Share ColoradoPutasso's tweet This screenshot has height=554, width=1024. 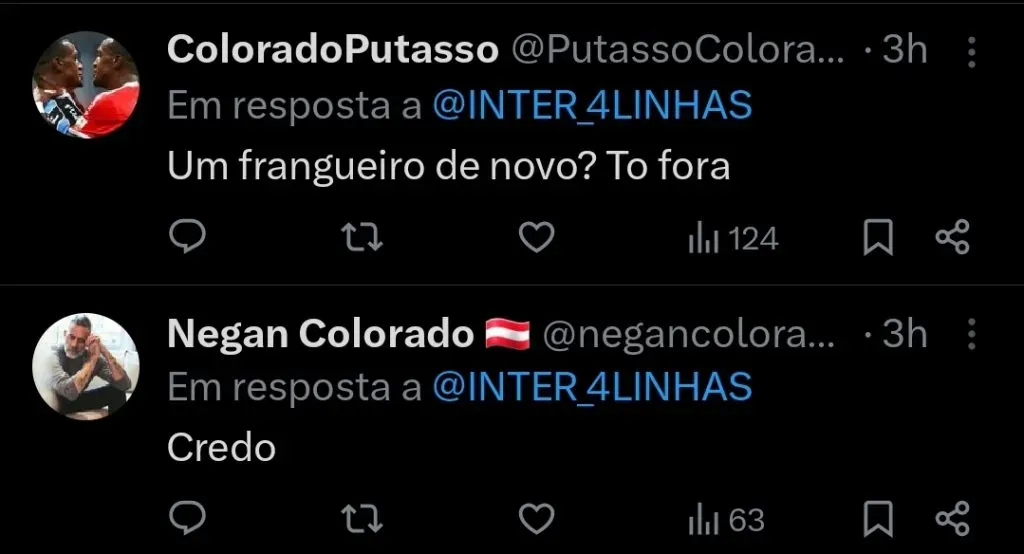click(x=952, y=238)
